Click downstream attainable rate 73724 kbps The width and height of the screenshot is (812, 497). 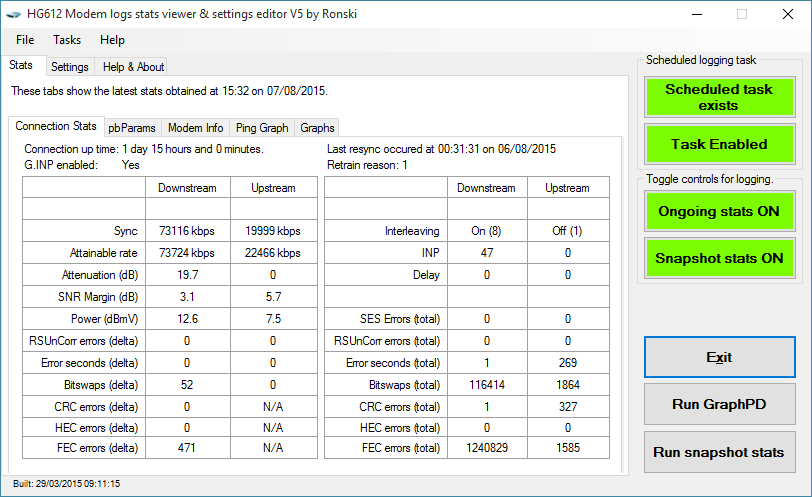(187, 253)
